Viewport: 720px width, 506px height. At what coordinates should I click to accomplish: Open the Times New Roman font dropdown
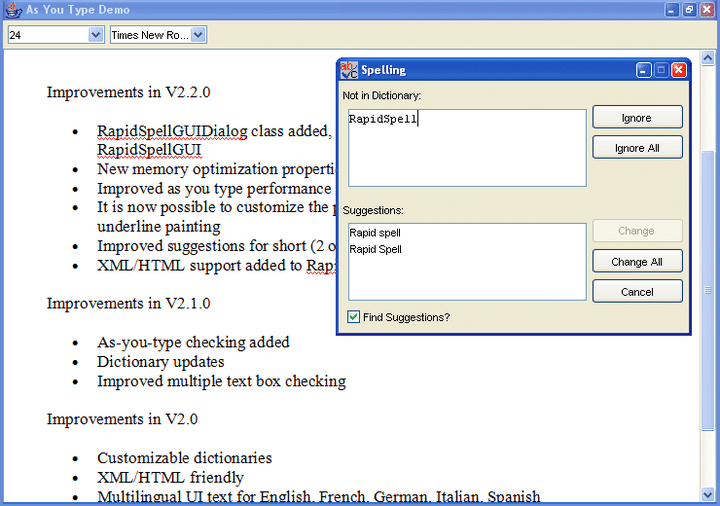coord(198,35)
